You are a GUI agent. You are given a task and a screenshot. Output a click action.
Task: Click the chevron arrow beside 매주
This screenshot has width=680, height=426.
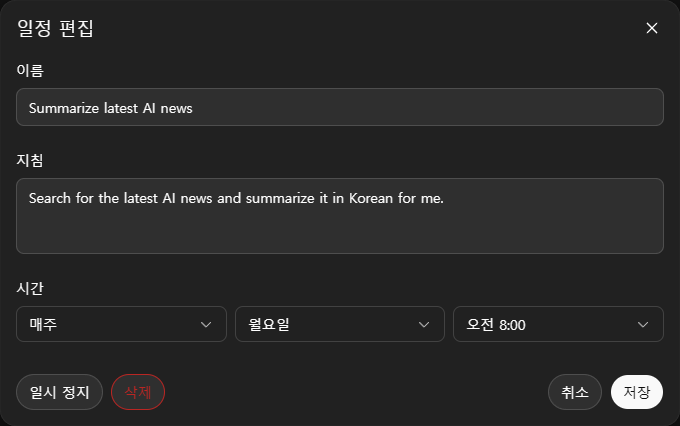(x=207, y=324)
